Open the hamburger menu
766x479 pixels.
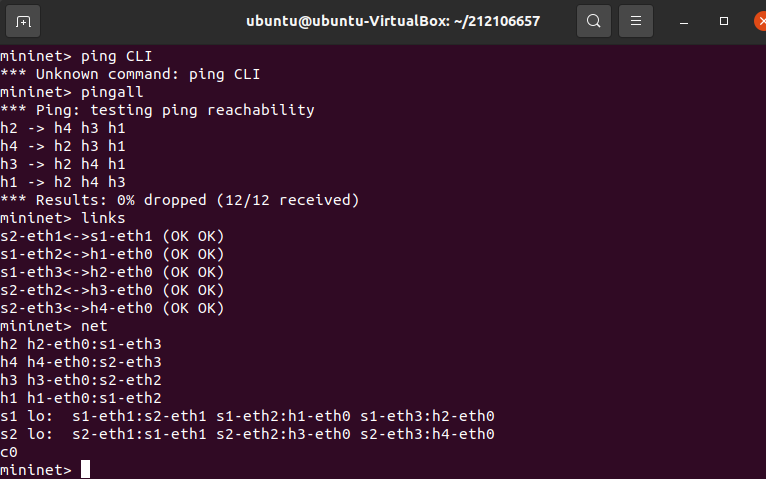pos(636,21)
